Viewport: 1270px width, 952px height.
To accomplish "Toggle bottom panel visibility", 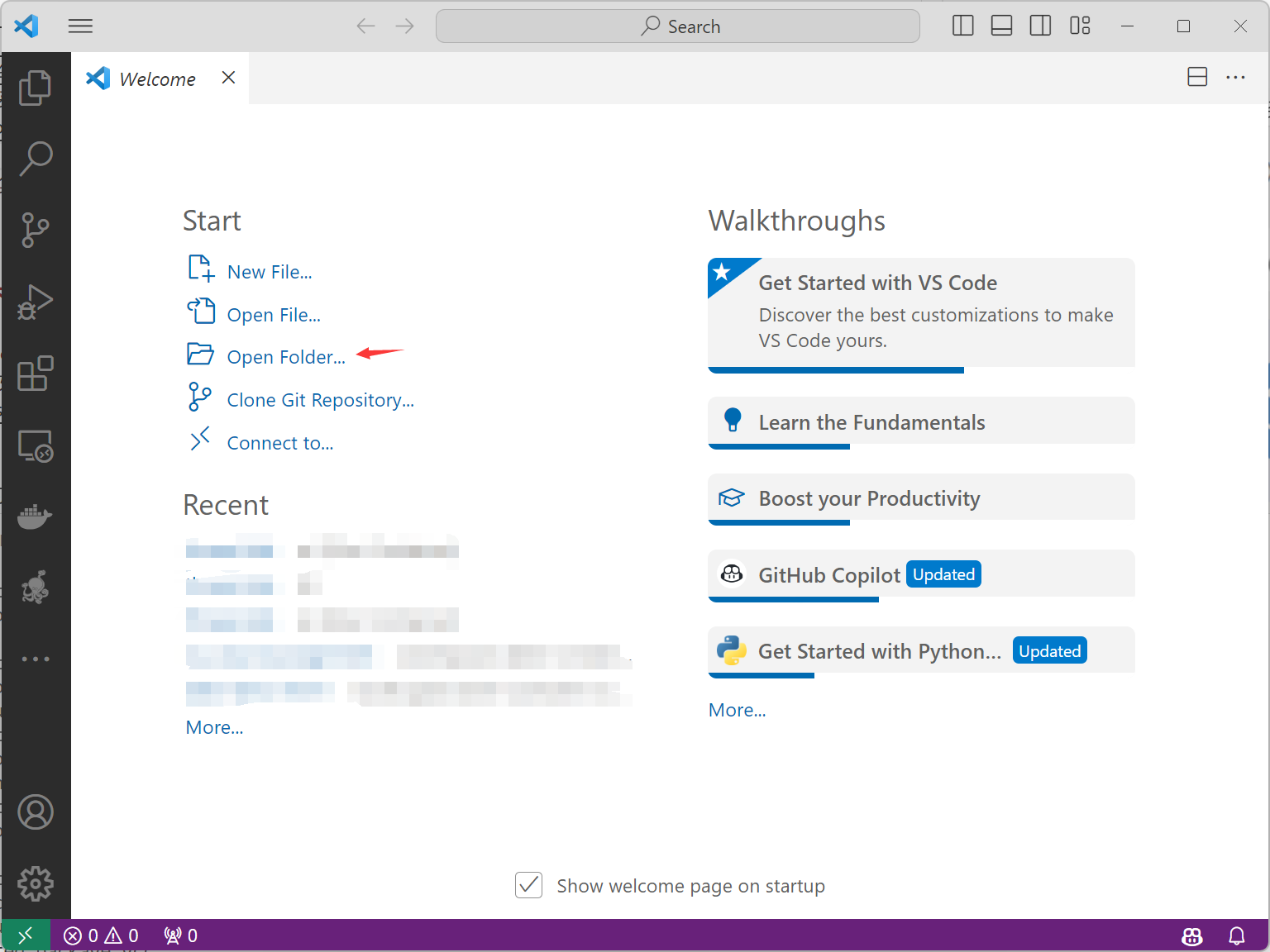I will click(x=1001, y=26).
